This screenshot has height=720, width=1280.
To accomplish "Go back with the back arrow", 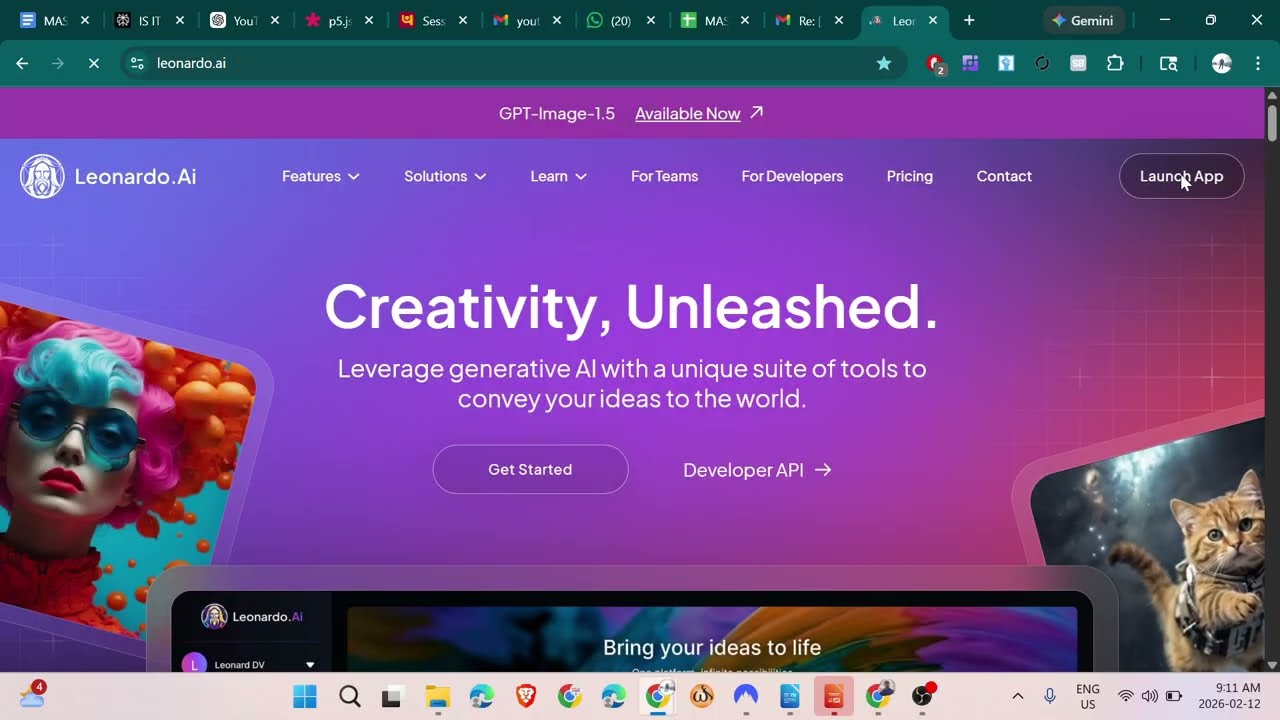I will click(x=22, y=63).
